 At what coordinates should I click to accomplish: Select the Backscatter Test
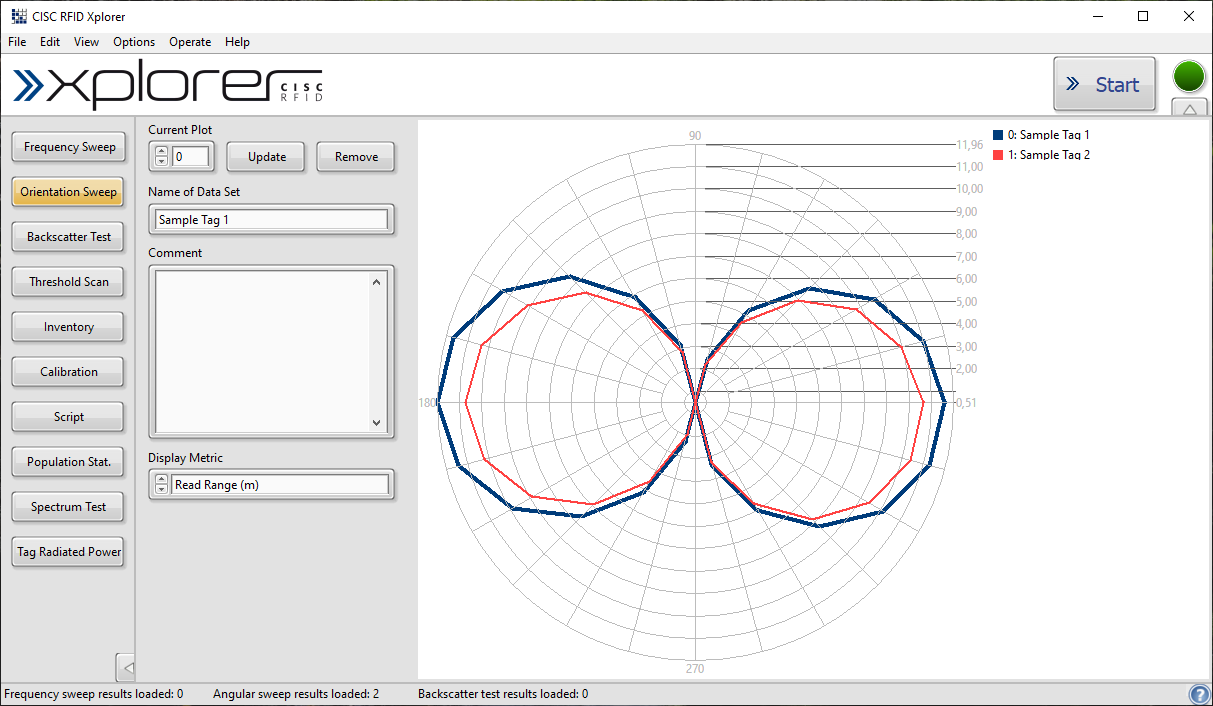coord(69,237)
